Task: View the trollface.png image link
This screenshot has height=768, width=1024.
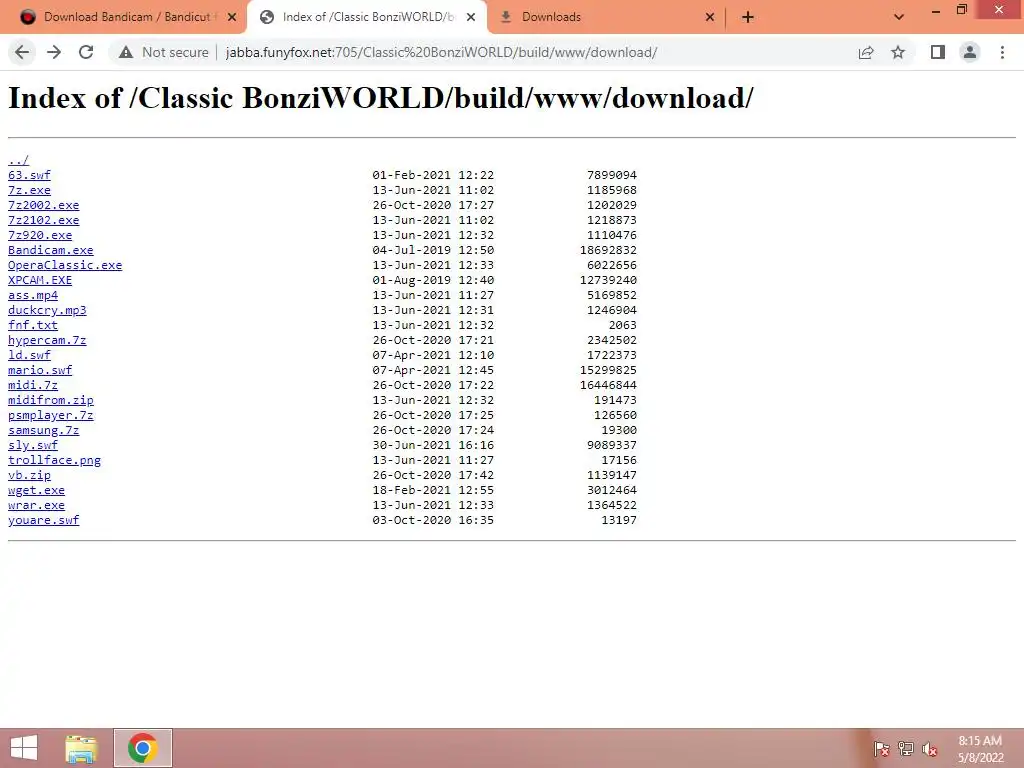Action: click(54, 460)
